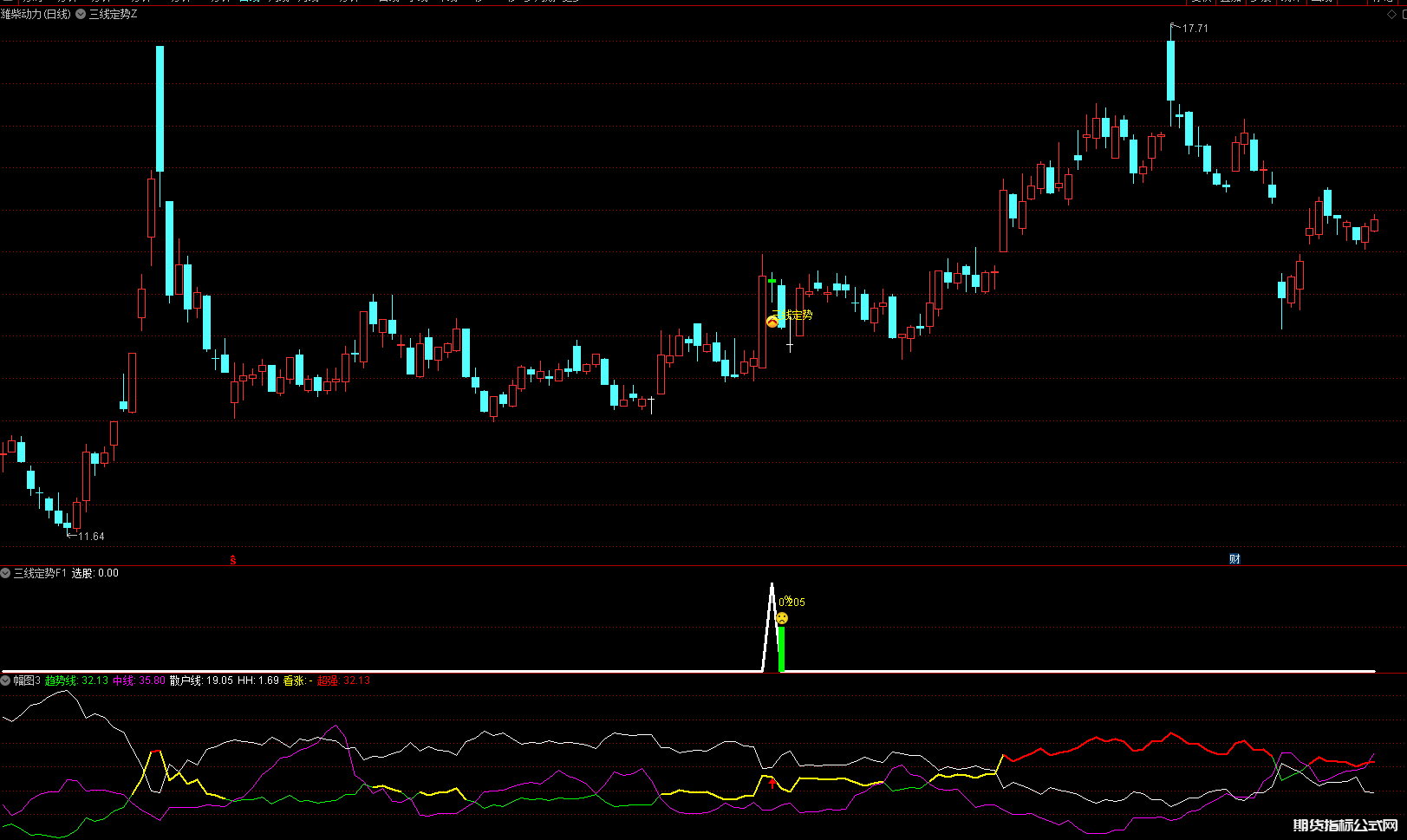
Task: Click the red S marker on time axis
Action: pos(232,560)
